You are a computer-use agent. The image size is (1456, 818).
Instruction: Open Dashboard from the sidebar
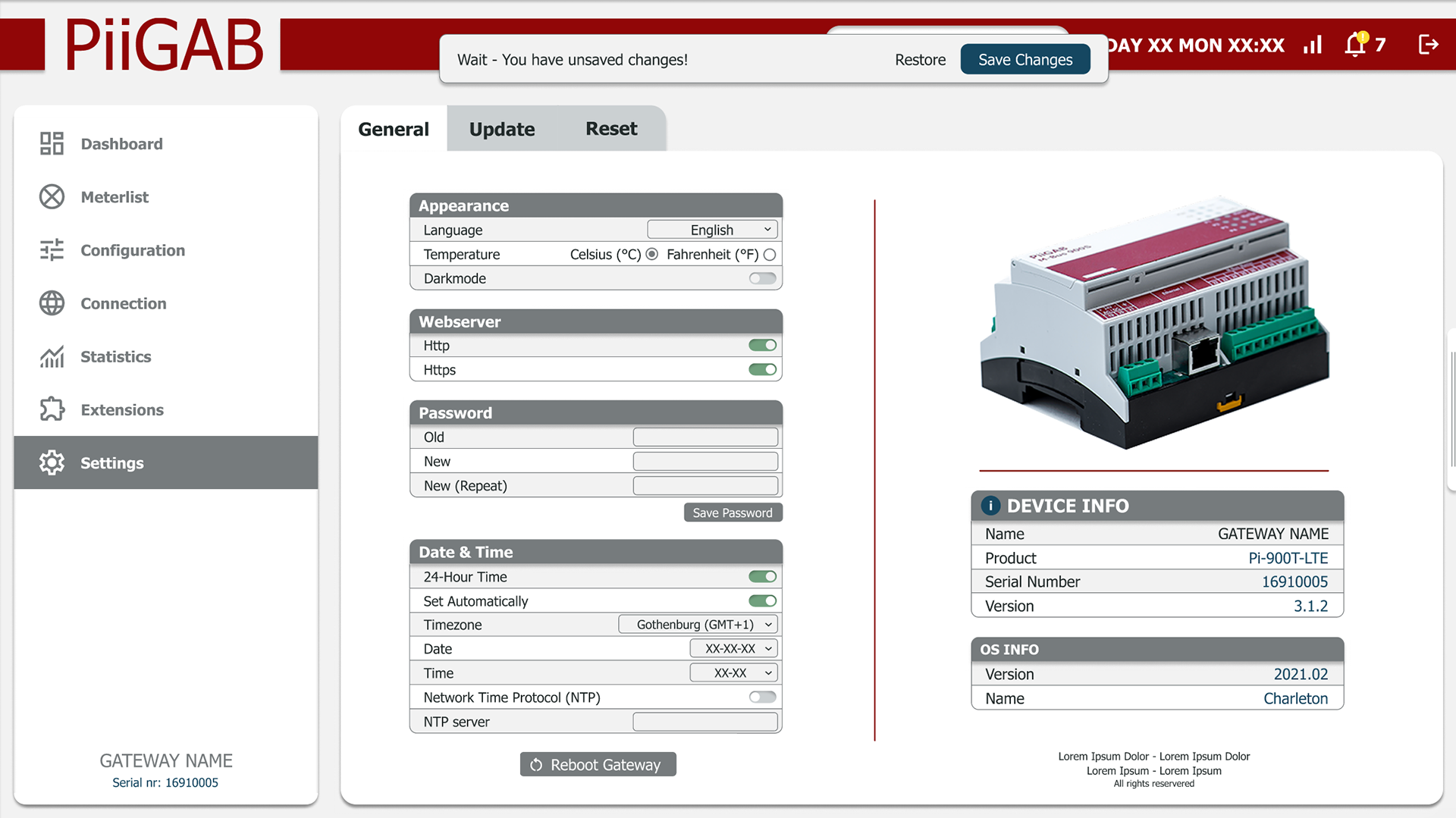[165, 143]
